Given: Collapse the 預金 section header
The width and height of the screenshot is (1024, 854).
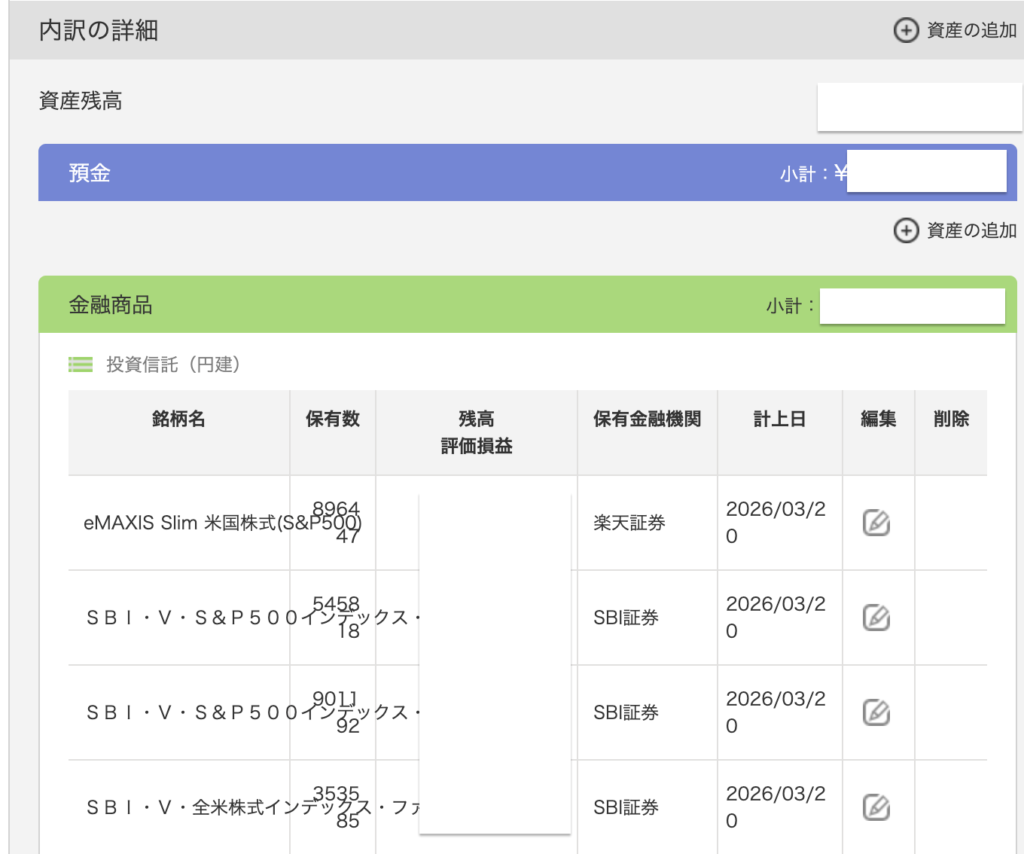Looking at the screenshot, I should 90,173.
